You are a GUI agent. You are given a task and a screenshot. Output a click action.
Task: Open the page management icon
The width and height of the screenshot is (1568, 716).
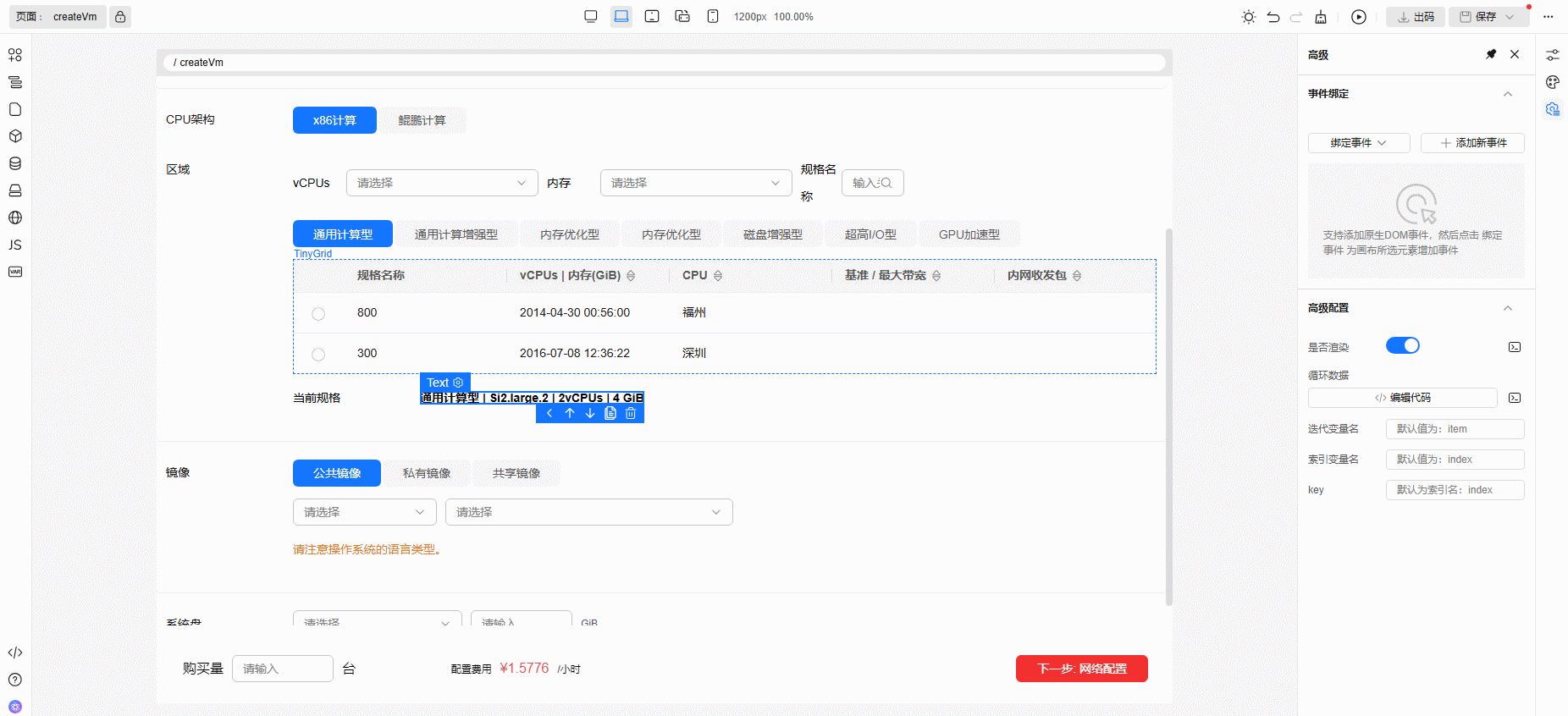pyautogui.click(x=15, y=109)
